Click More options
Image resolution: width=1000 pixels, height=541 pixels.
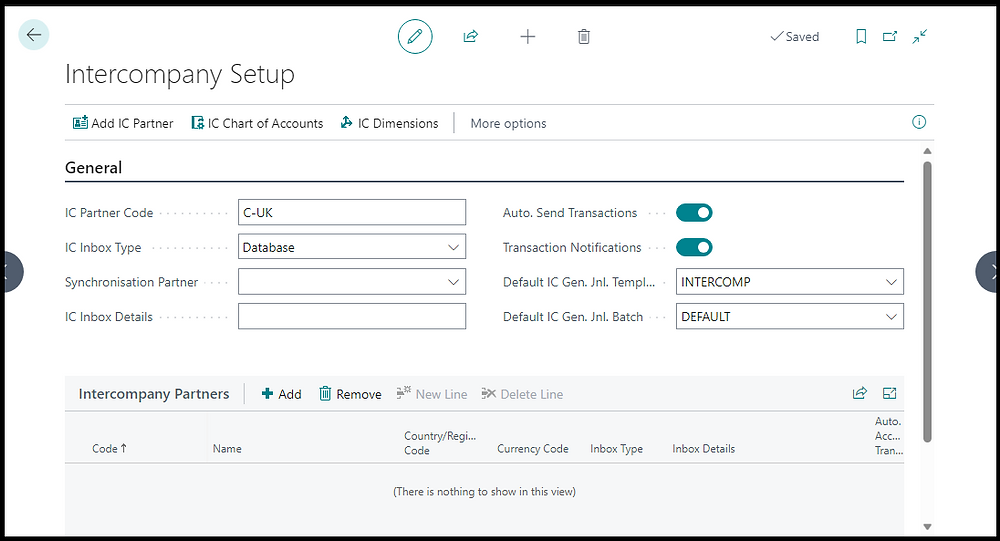pyautogui.click(x=508, y=123)
